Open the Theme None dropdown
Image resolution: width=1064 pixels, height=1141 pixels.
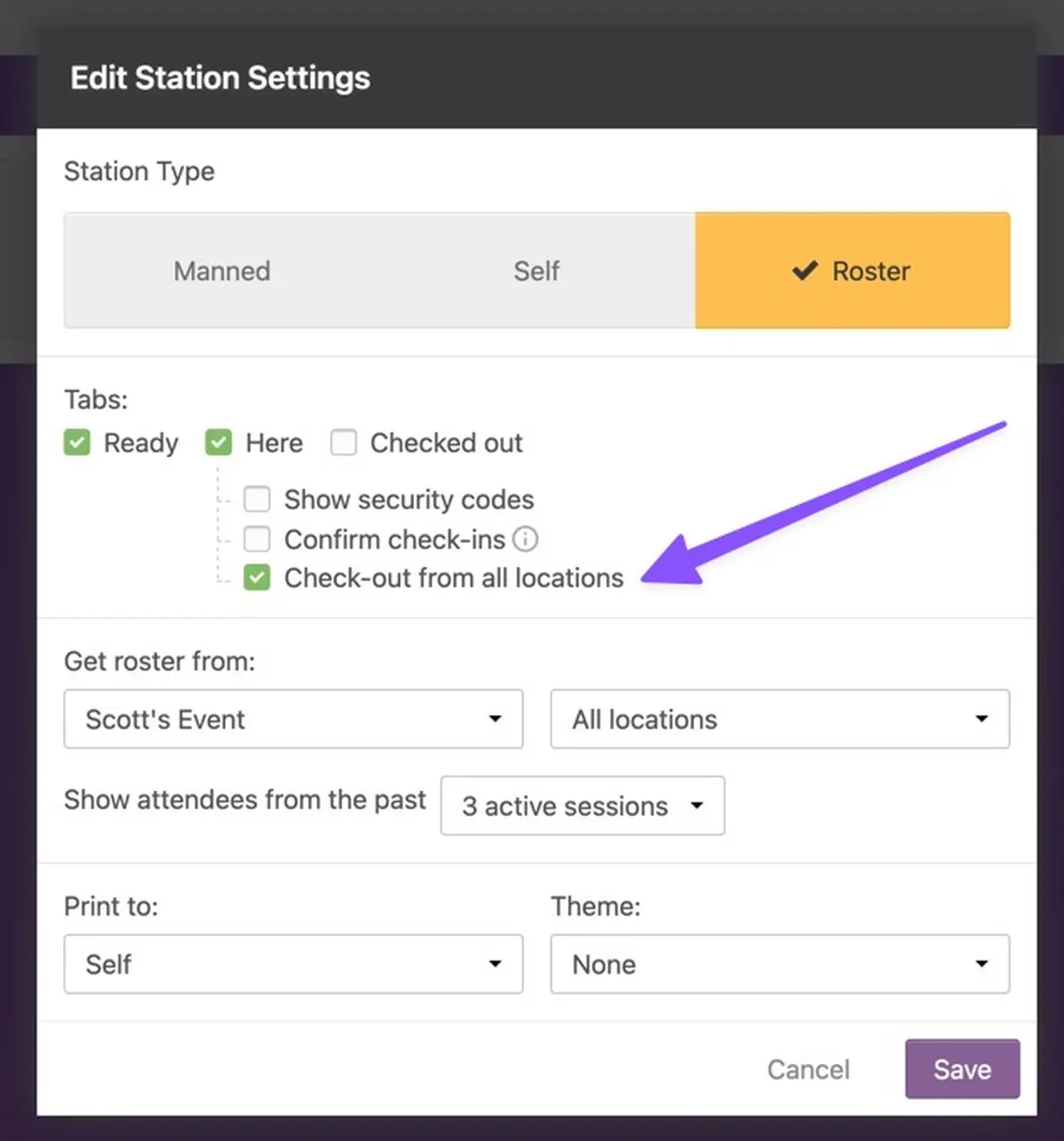[x=779, y=964]
